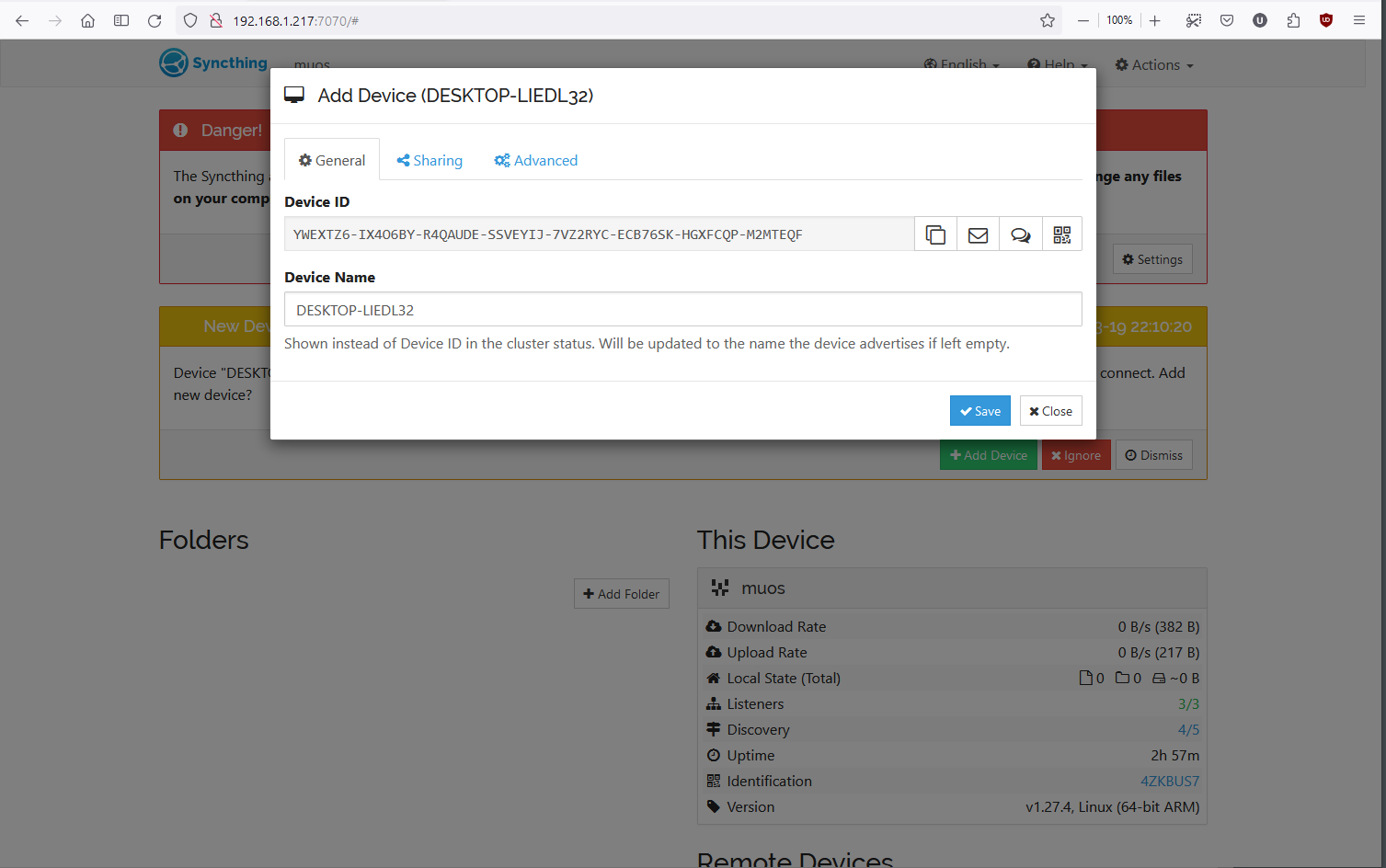This screenshot has width=1386, height=868.
Task: Copy the Device ID to clipboard
Action: point(935,234)
